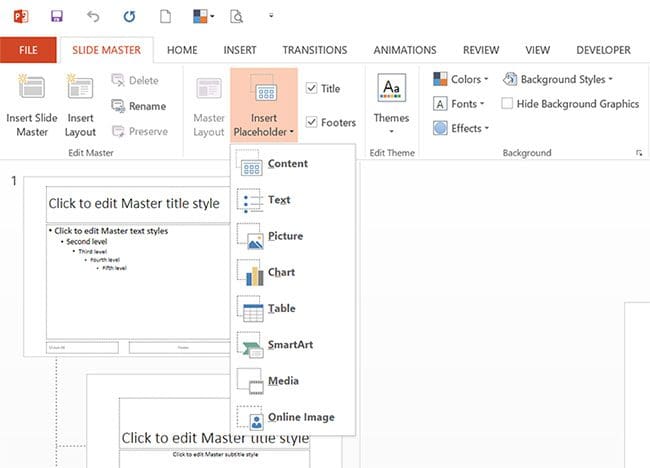Uncheck the Footers checkbox
This screenshot has height=468, width=650.
[311, 122]
